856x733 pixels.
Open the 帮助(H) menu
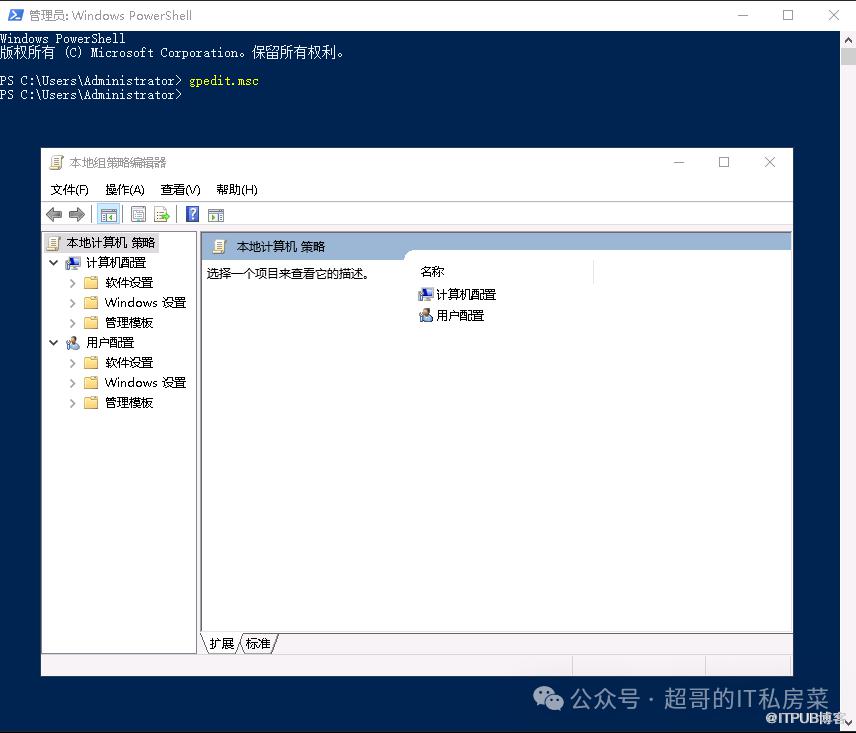(236, 189)
